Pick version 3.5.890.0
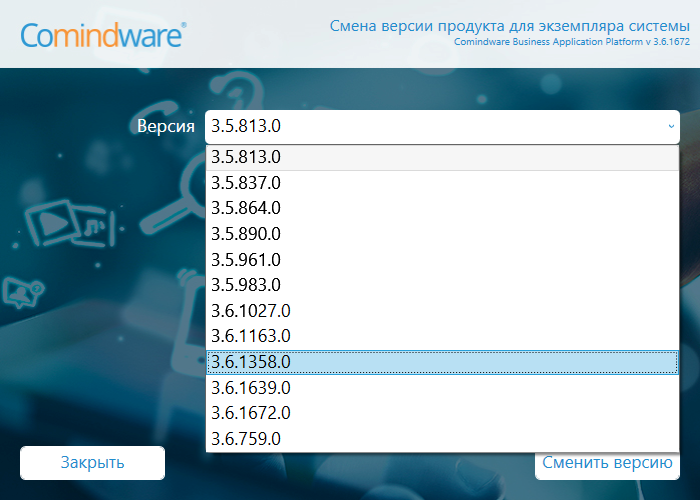 click(x=442, y=234)
